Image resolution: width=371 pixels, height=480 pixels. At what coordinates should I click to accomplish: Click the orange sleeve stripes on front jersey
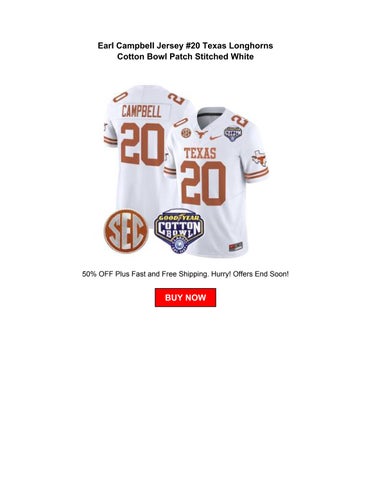[257, 173]
